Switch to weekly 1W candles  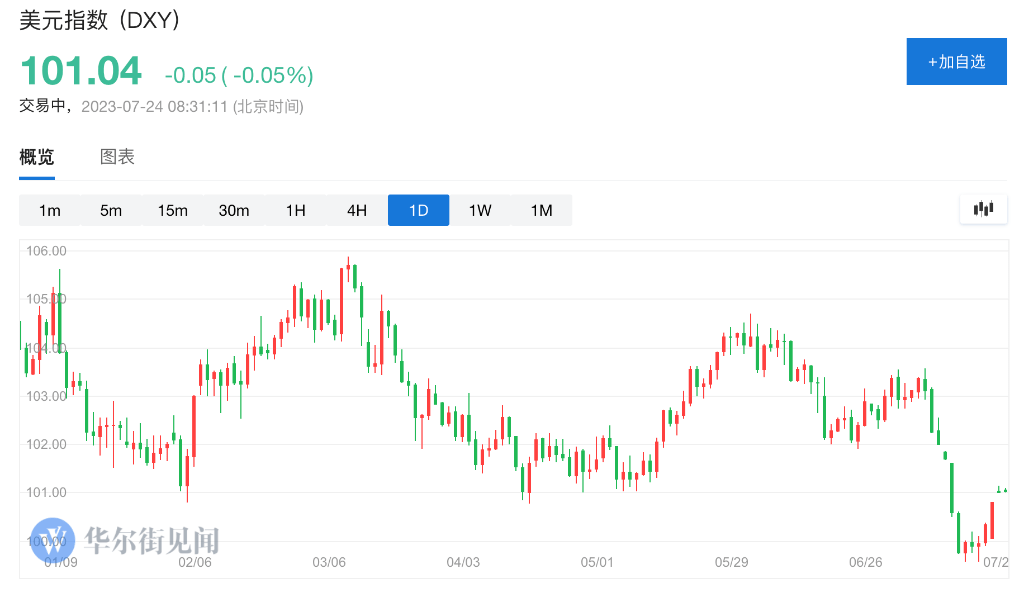pos(480,210)
